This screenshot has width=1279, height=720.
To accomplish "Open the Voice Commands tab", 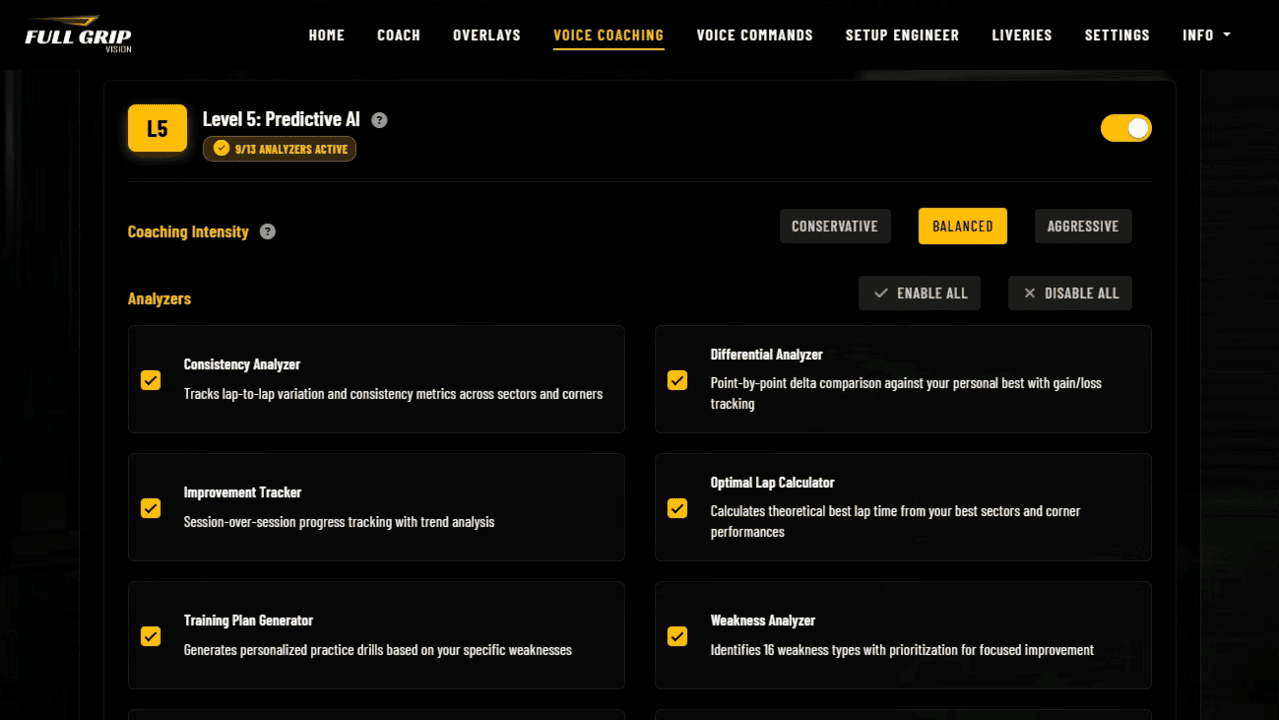I will pos(755,35).
